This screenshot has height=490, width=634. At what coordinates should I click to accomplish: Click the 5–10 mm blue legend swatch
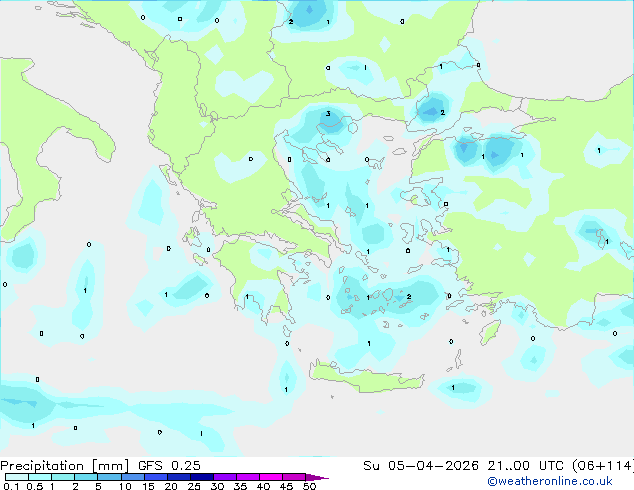109,477
